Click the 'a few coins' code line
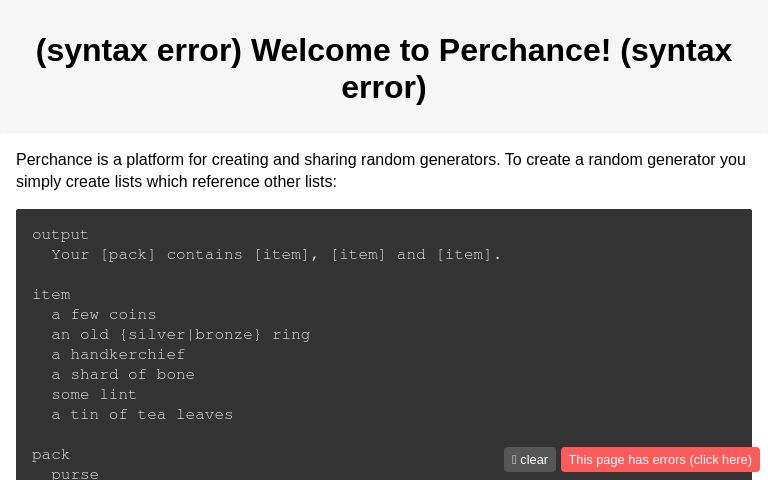This screenshot has width=768, height=480. [x=104, y=315]
